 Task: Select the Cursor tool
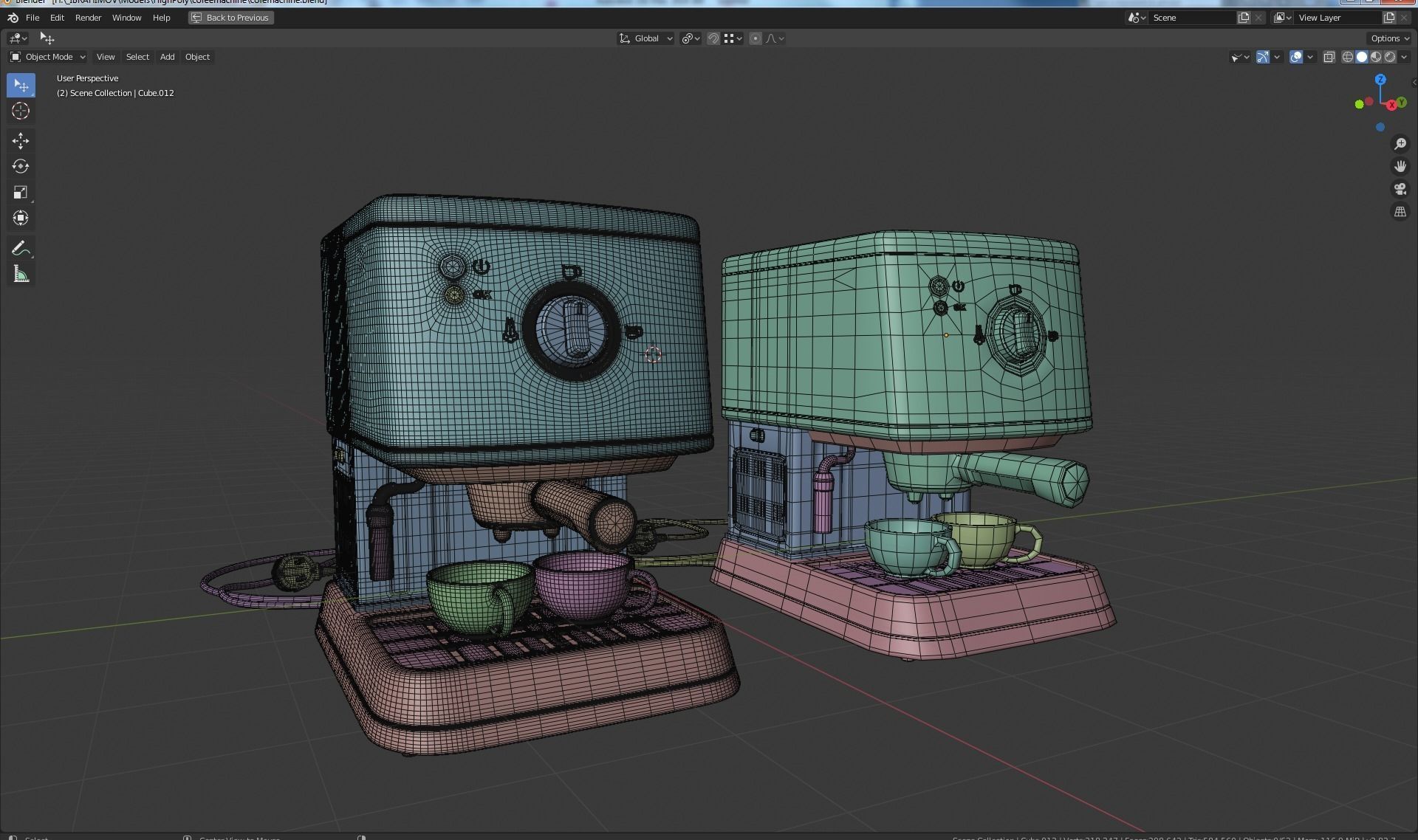pos(21,111)
